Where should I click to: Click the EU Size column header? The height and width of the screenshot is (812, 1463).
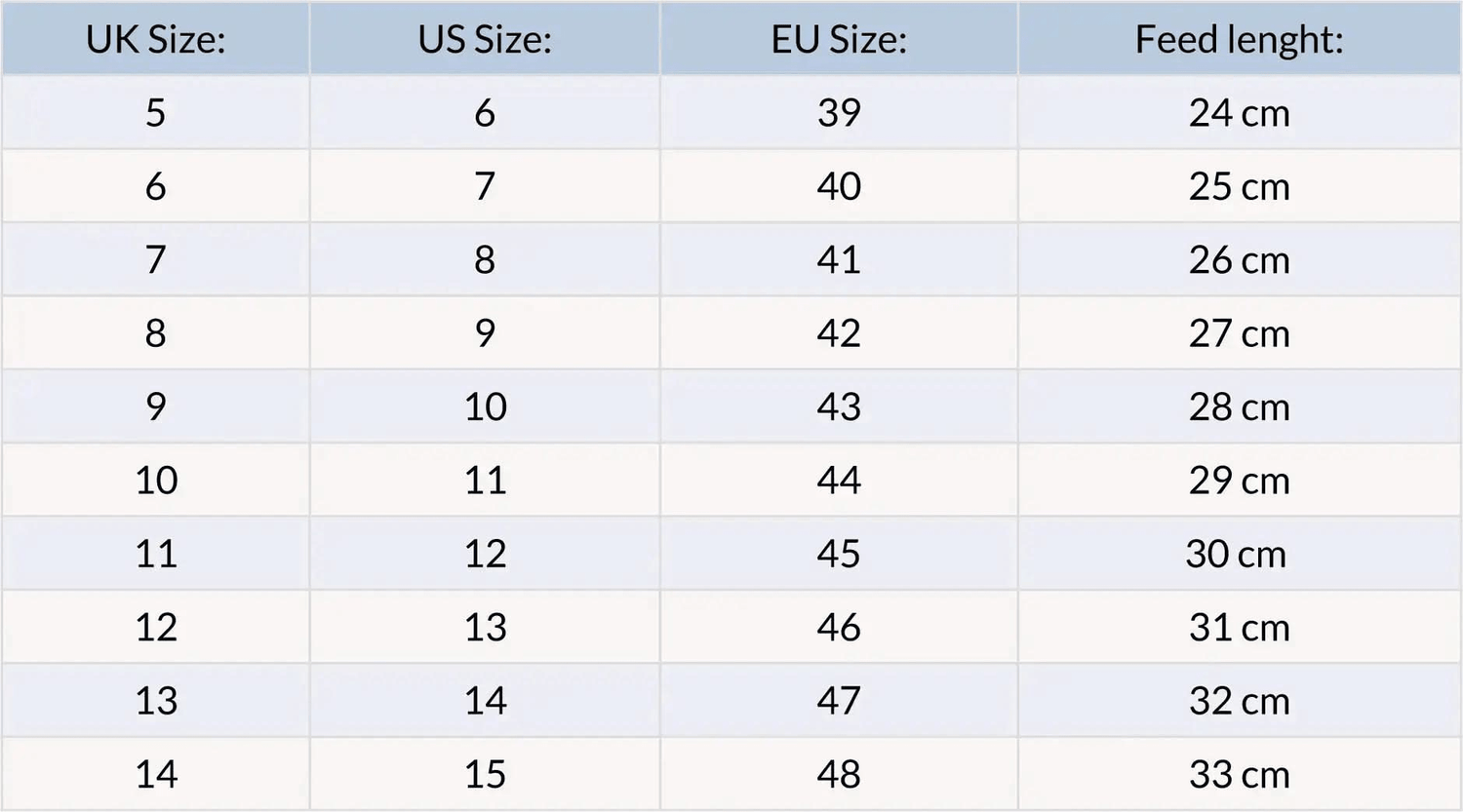[839, 40]
